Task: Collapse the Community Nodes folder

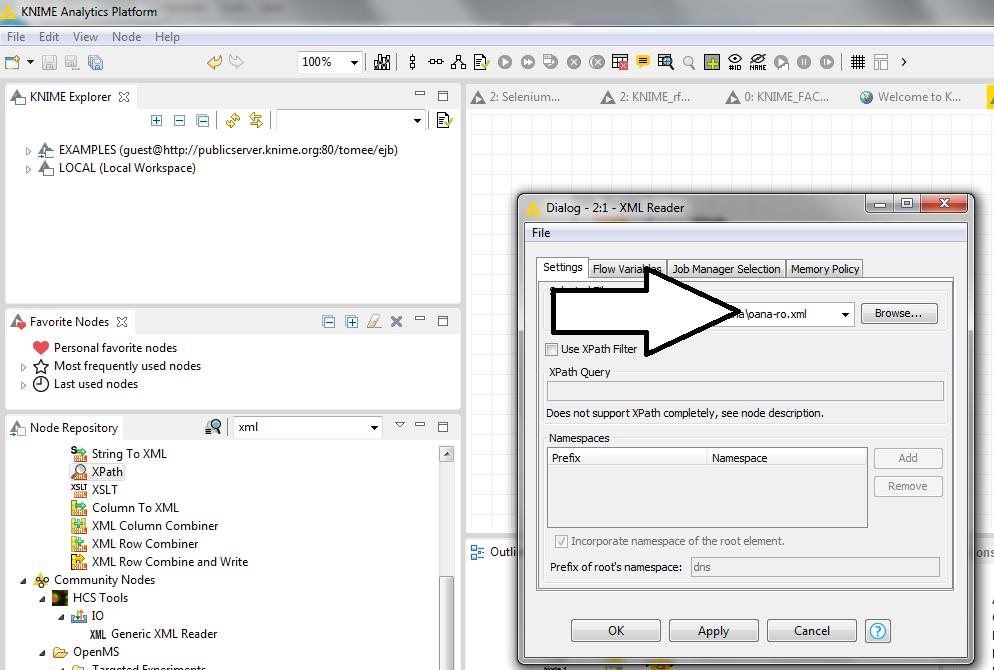Action: click(23, 581)
